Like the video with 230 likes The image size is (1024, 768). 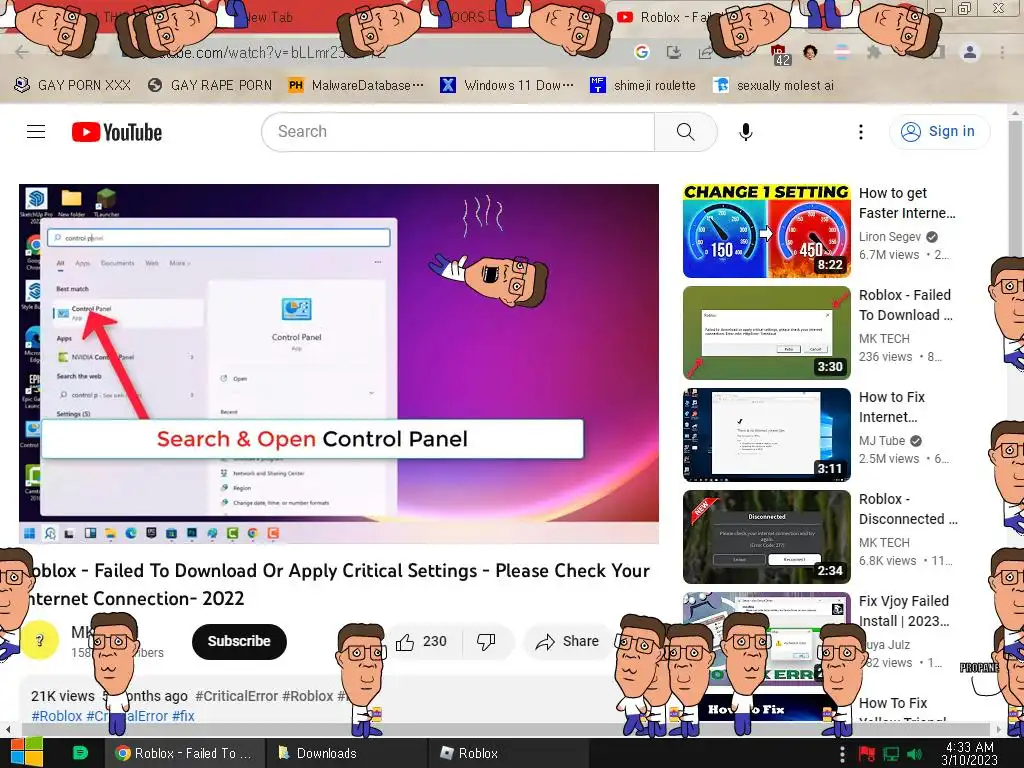tap(421, 641)
